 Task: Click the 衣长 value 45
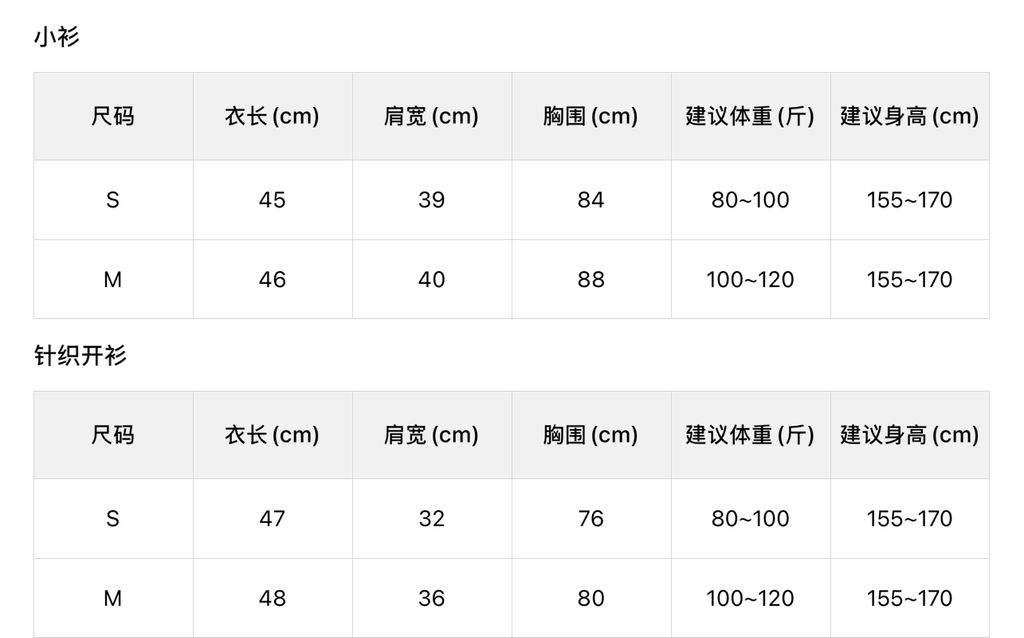(272, 200)
